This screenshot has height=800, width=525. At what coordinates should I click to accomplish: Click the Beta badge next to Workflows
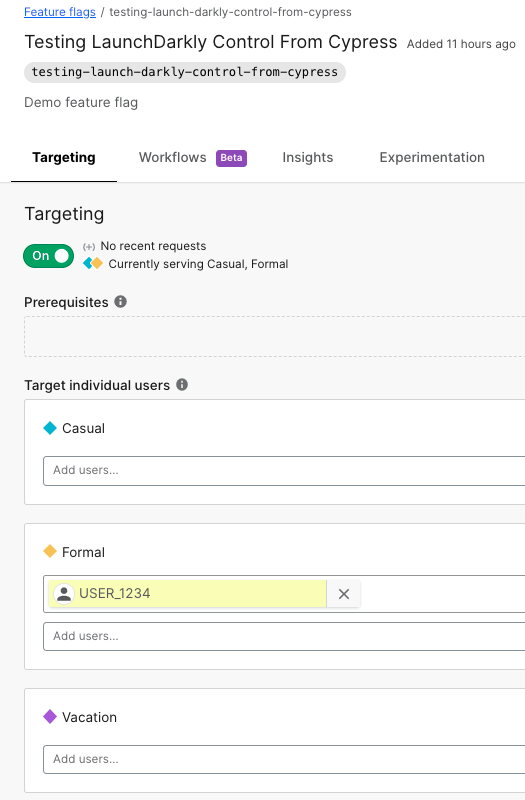[x=231, y=158]
